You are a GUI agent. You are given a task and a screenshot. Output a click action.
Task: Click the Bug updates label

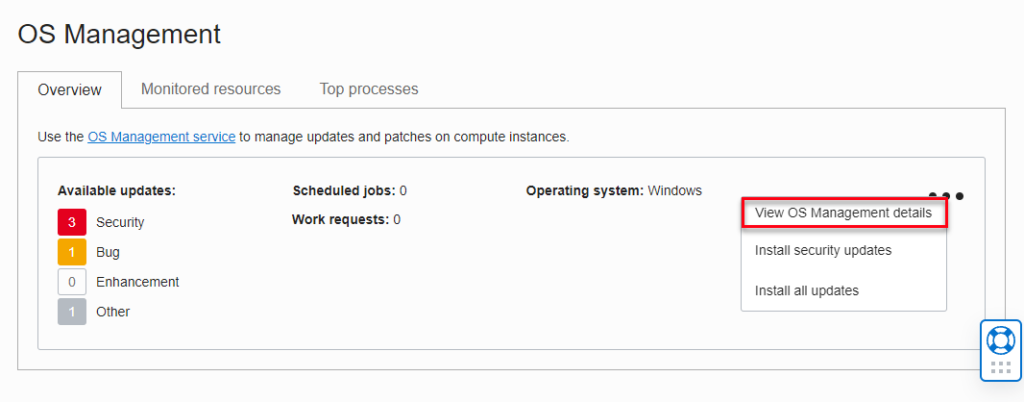[x=108, y=253]
